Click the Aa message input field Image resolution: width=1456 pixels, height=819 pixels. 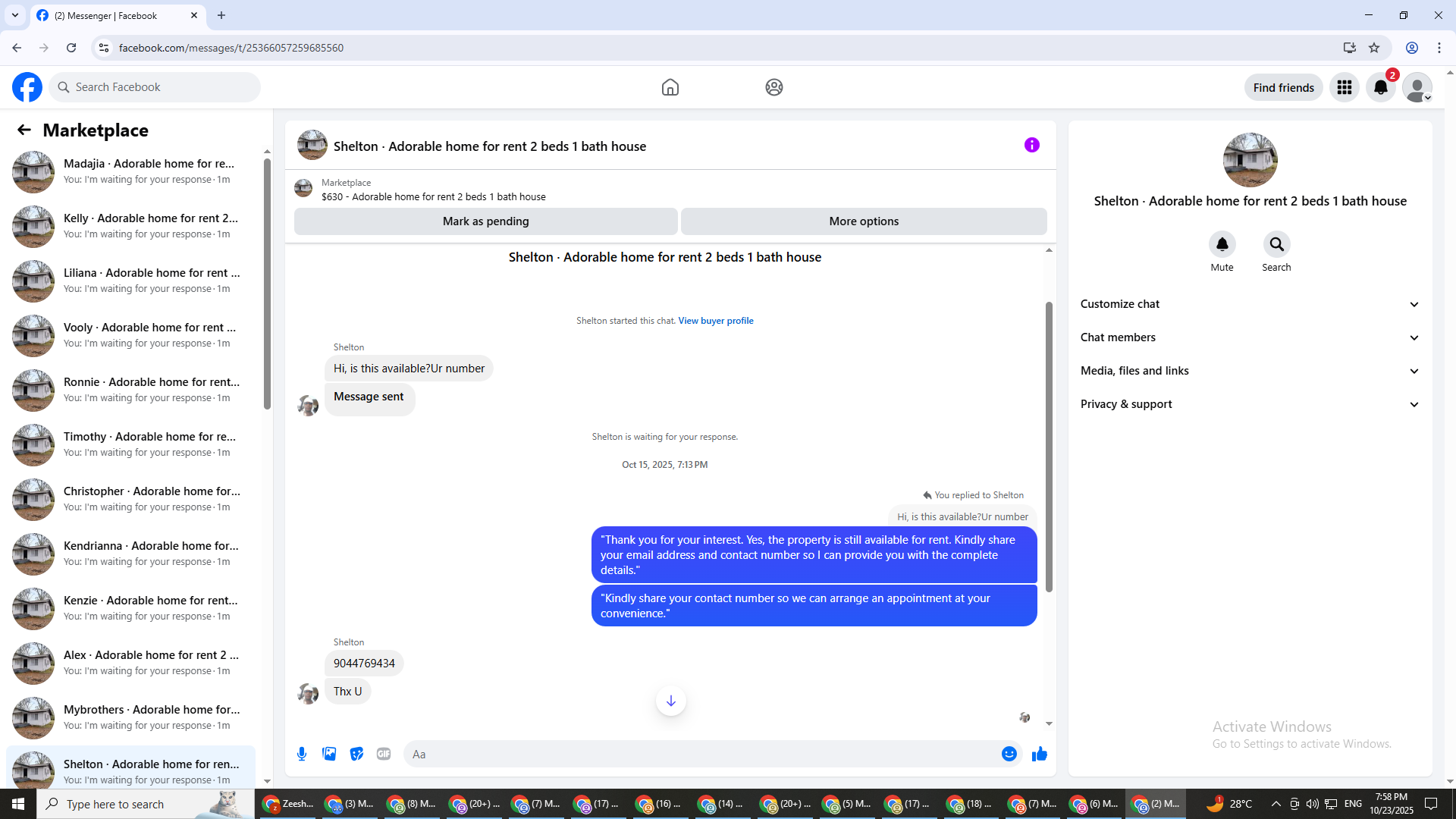698,754
